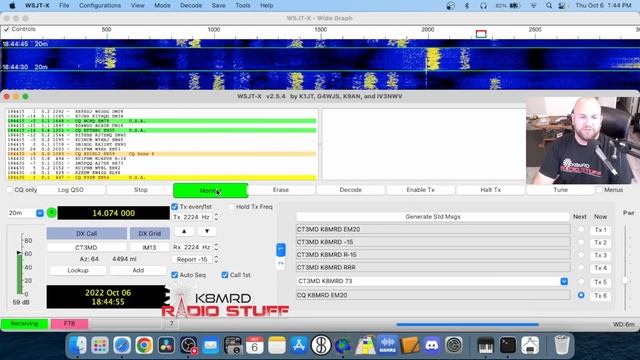The image size is (640, 360).
Task: Toggle the Tx even/1st checkbox
Action: tap(175, 207)
